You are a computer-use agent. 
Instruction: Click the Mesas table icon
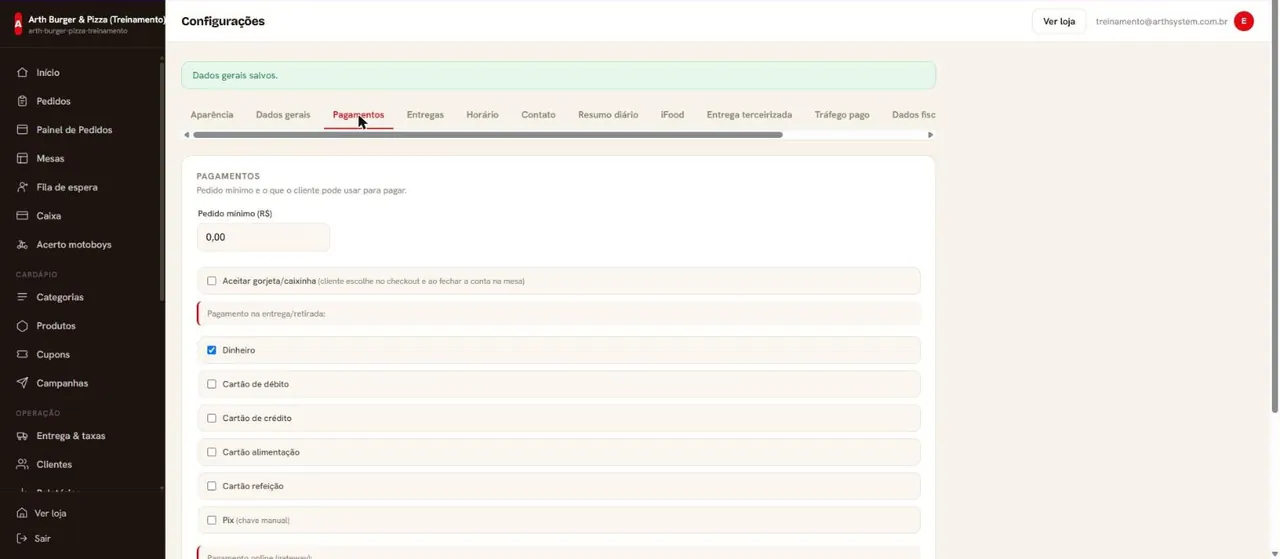(22, 158)
